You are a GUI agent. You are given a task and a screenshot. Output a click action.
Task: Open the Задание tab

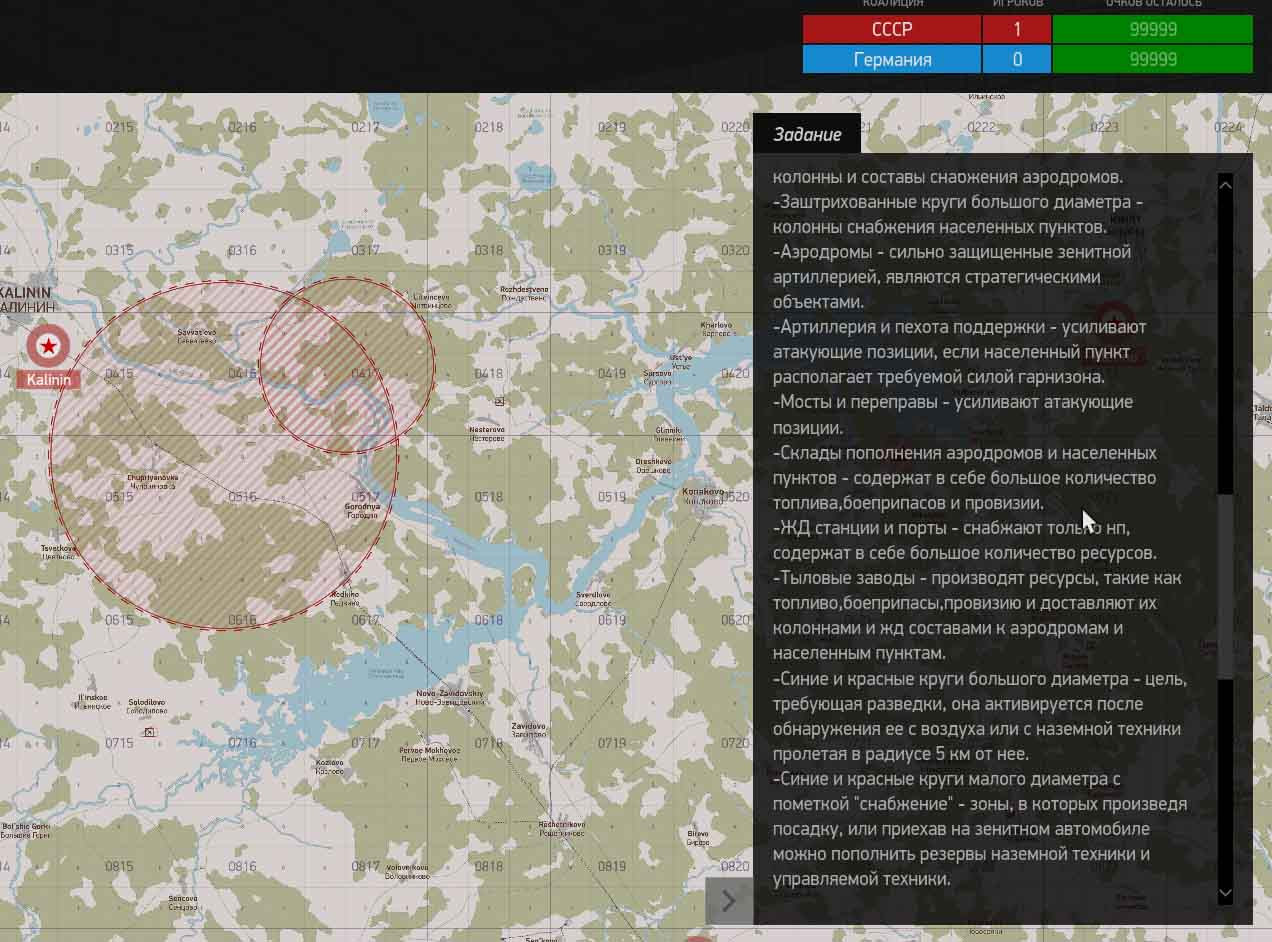pyautogui.click(x=807, y=134)
